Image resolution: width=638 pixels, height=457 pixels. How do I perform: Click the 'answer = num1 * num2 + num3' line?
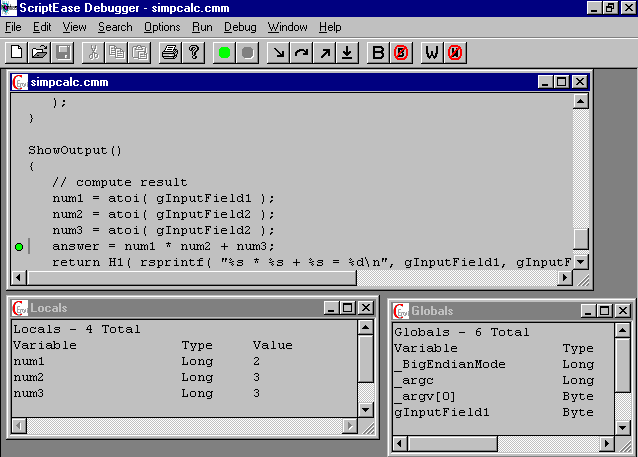tap(163, 246)
